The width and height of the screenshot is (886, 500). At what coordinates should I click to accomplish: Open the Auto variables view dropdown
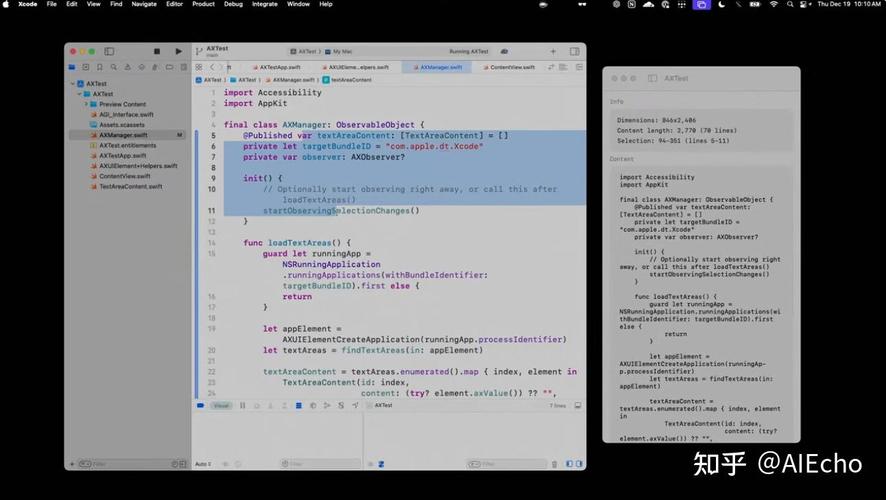(202, 464)
